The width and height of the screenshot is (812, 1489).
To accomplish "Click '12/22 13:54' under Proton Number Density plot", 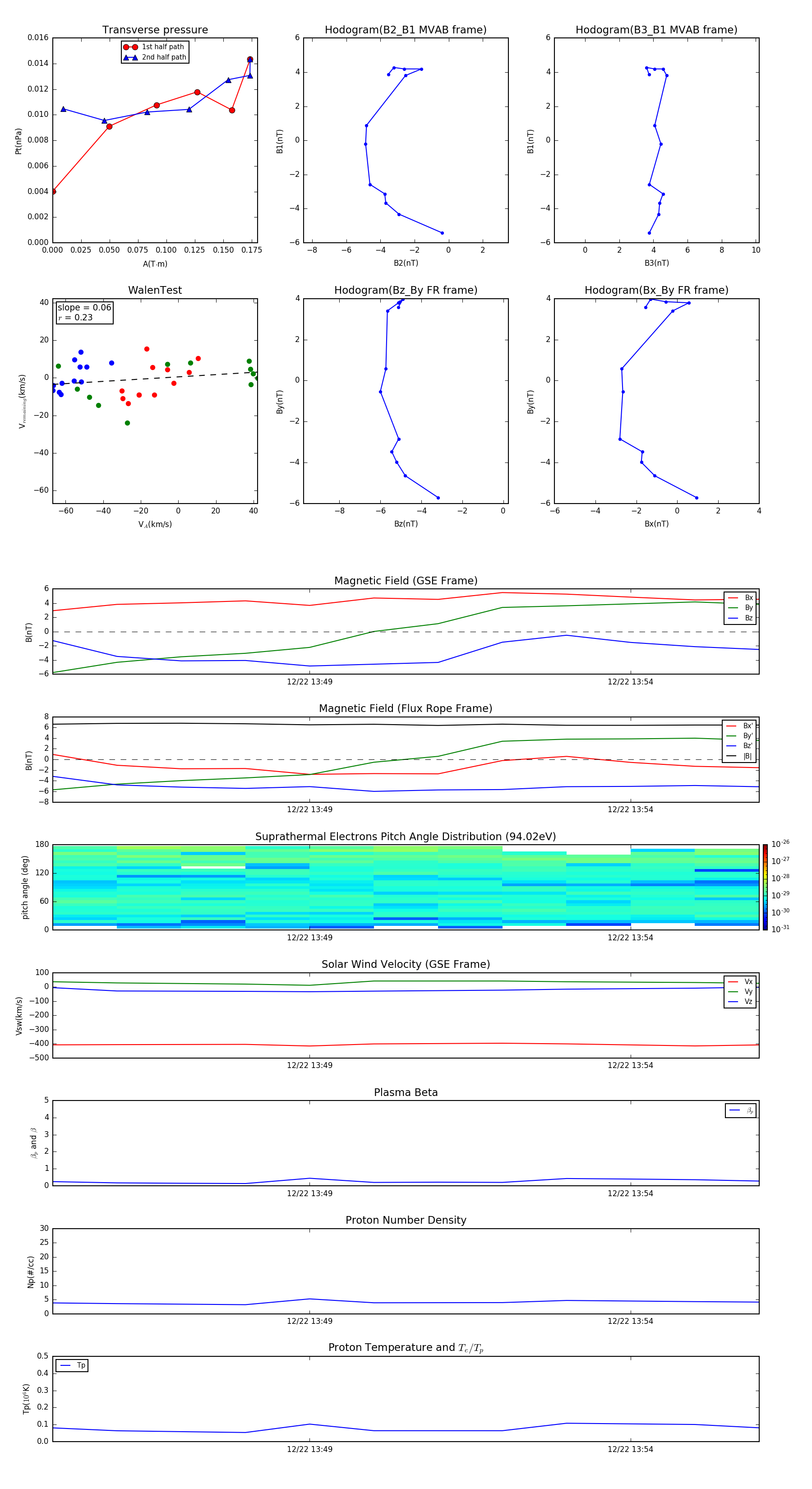I will click(631, 1321).
